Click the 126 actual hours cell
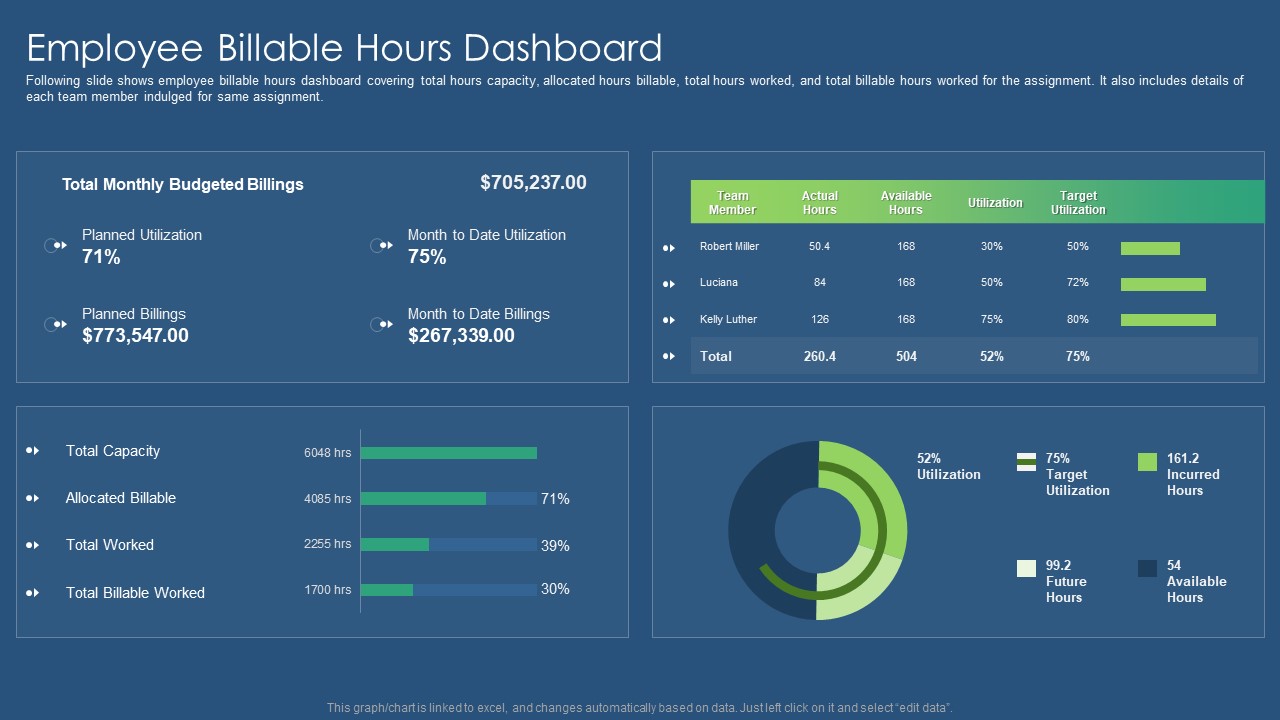The image size is (1280, 720). click(820, 320)
